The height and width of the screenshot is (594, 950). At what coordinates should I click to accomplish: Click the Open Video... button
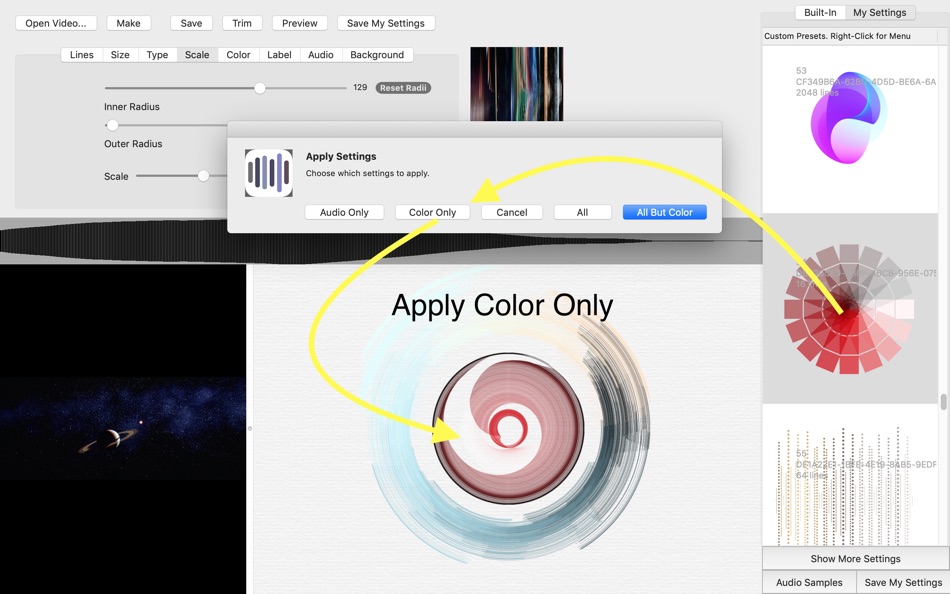pos(56,23)
